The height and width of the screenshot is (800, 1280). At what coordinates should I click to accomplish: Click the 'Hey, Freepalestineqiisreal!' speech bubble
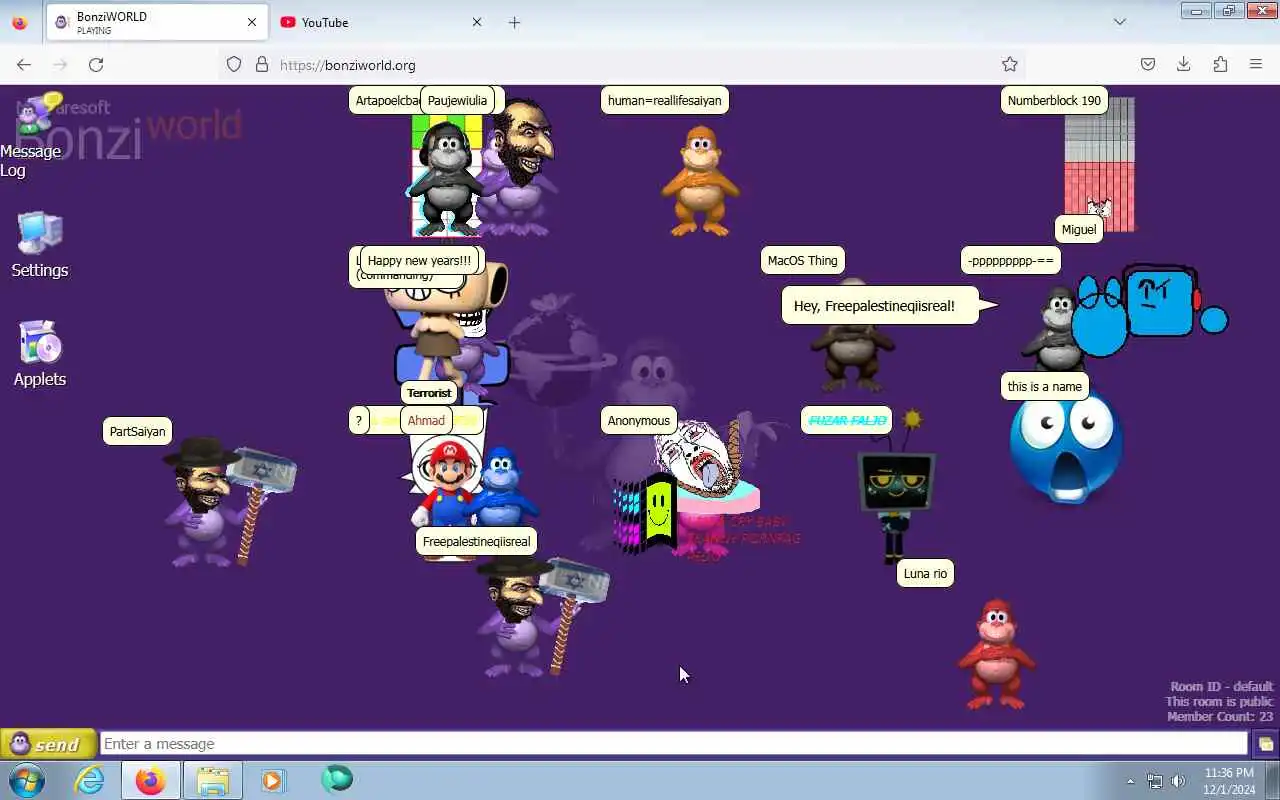point(880,306)
